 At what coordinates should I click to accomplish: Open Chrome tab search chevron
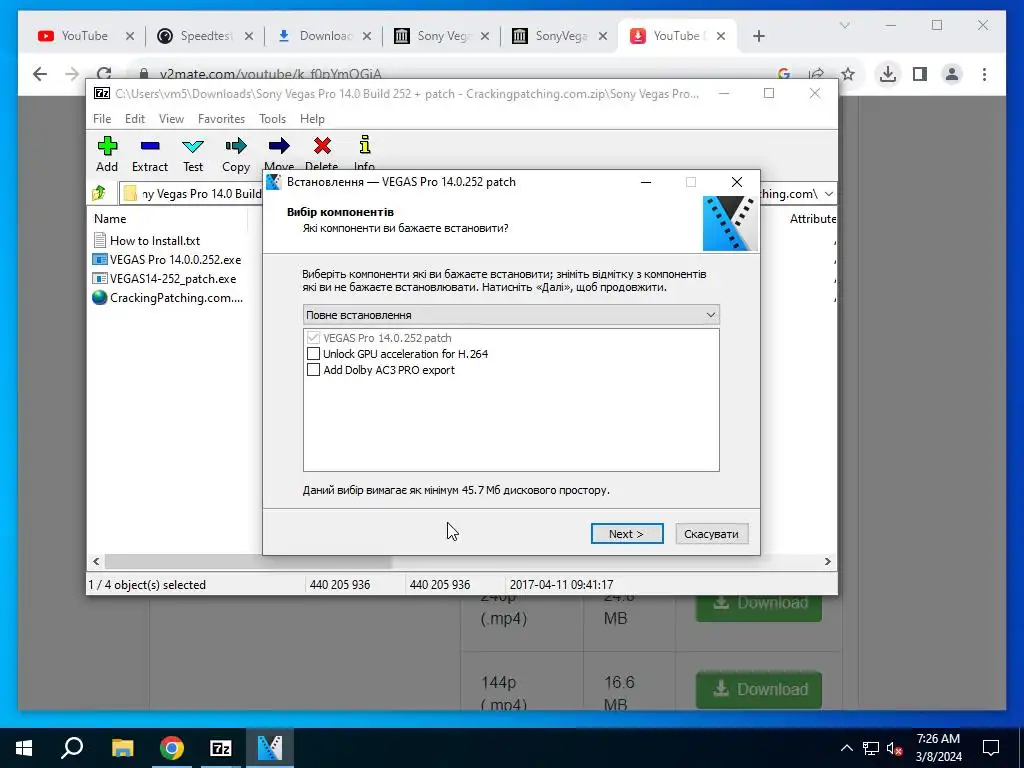coord(844,25)
